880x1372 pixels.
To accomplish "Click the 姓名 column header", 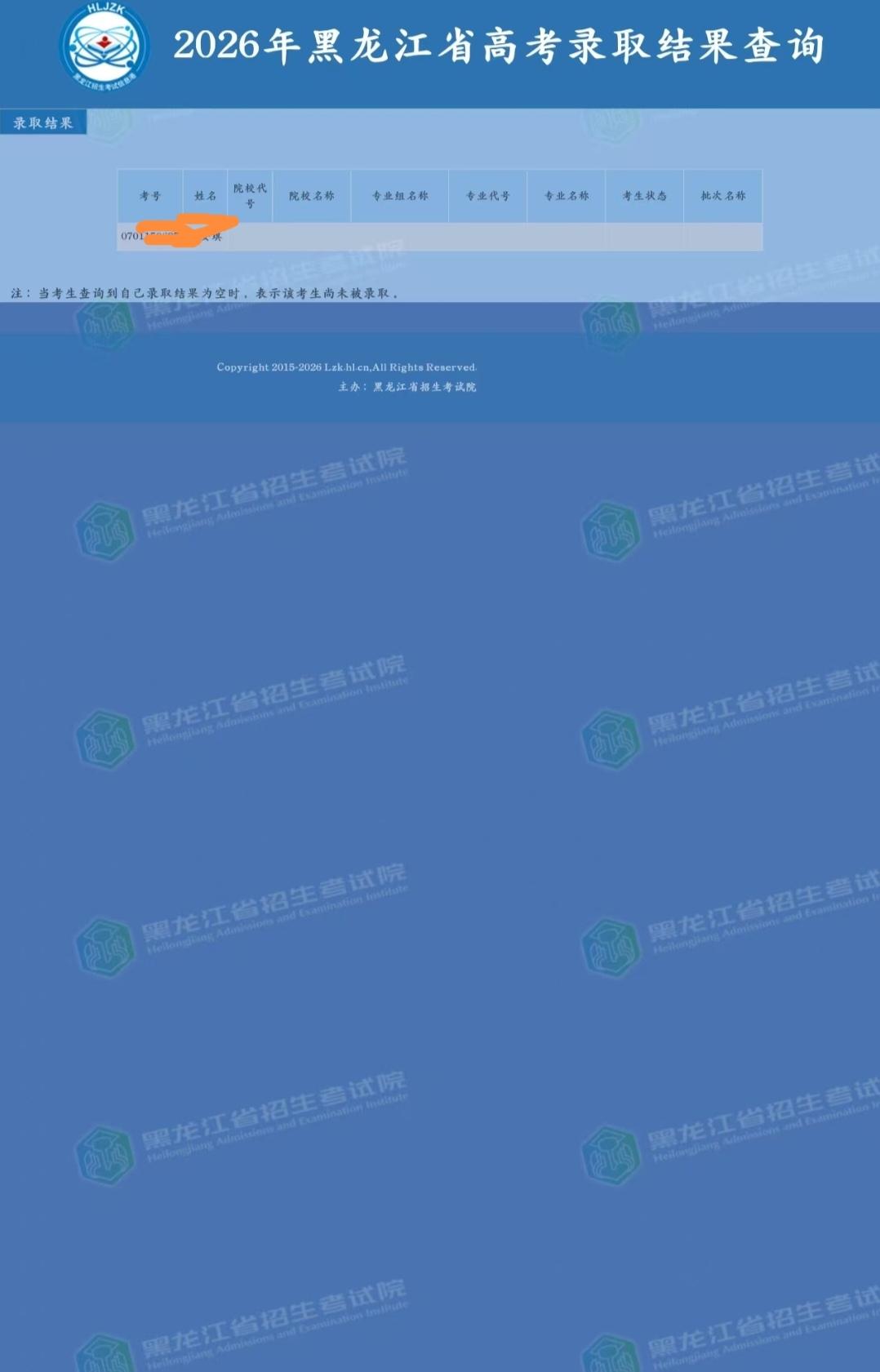I will coord(206,196).
